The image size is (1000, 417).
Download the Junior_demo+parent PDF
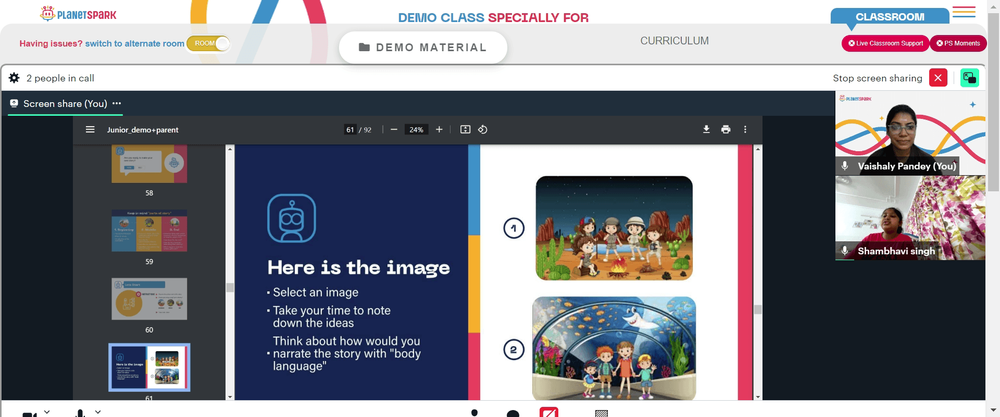click(x=707, y=129)
